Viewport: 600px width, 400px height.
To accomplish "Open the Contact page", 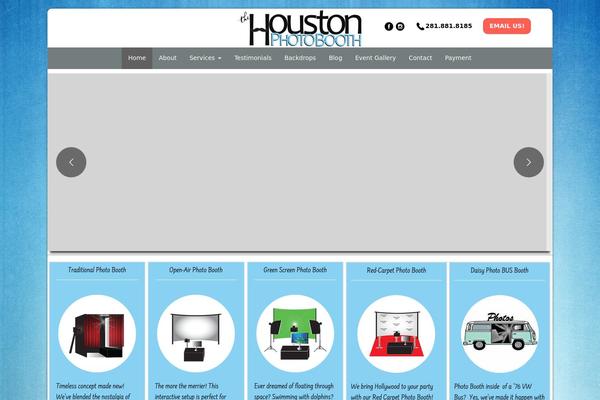I will [420, 58].
